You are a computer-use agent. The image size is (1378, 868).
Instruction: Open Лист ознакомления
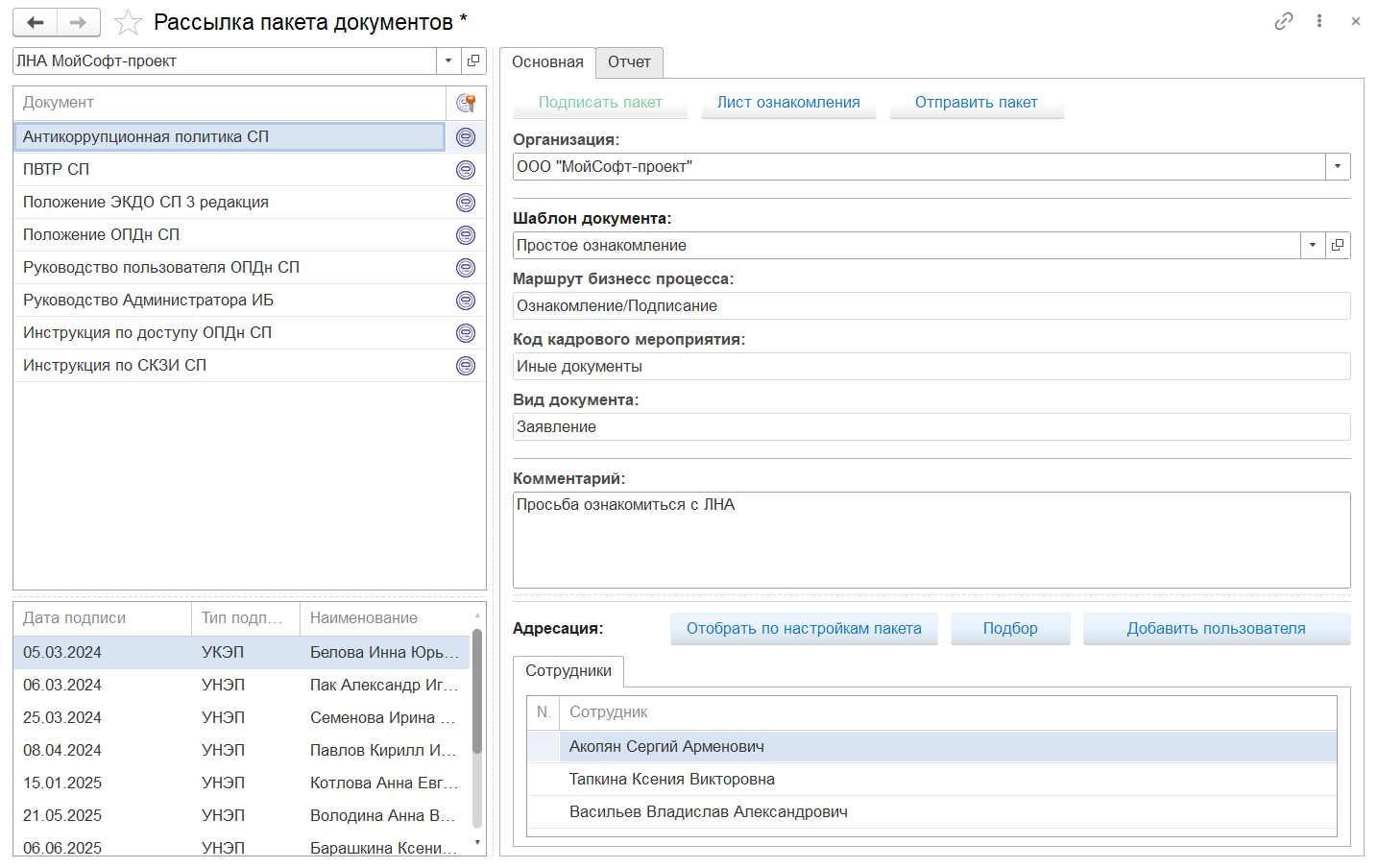click(x=788, y=103)
